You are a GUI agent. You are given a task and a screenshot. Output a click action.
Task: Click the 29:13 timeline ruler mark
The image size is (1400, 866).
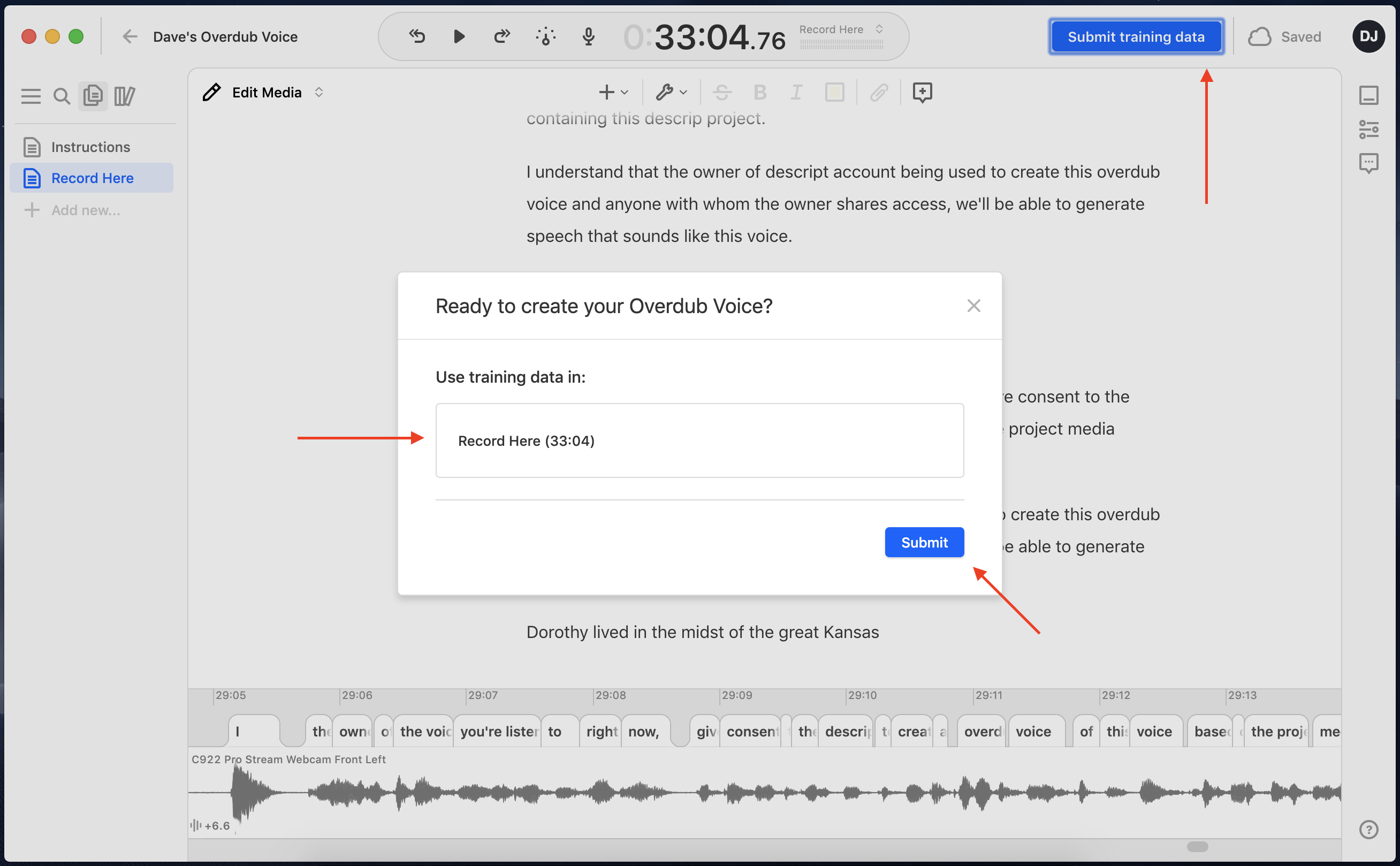[x=1242, y=695]
